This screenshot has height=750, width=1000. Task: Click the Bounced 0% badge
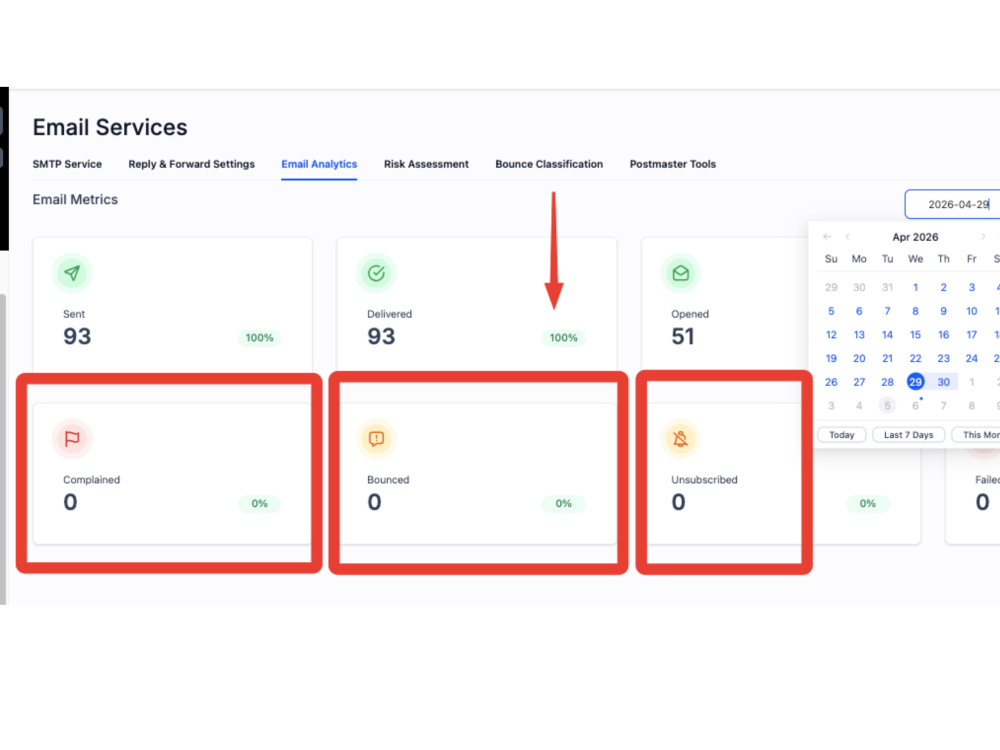click(564, 503)
